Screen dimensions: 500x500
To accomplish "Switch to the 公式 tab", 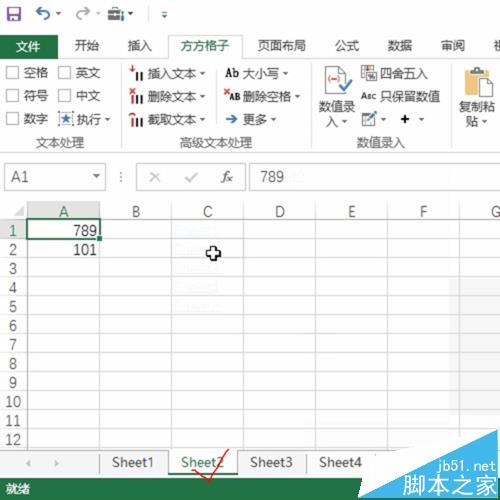I will point(347,46).
